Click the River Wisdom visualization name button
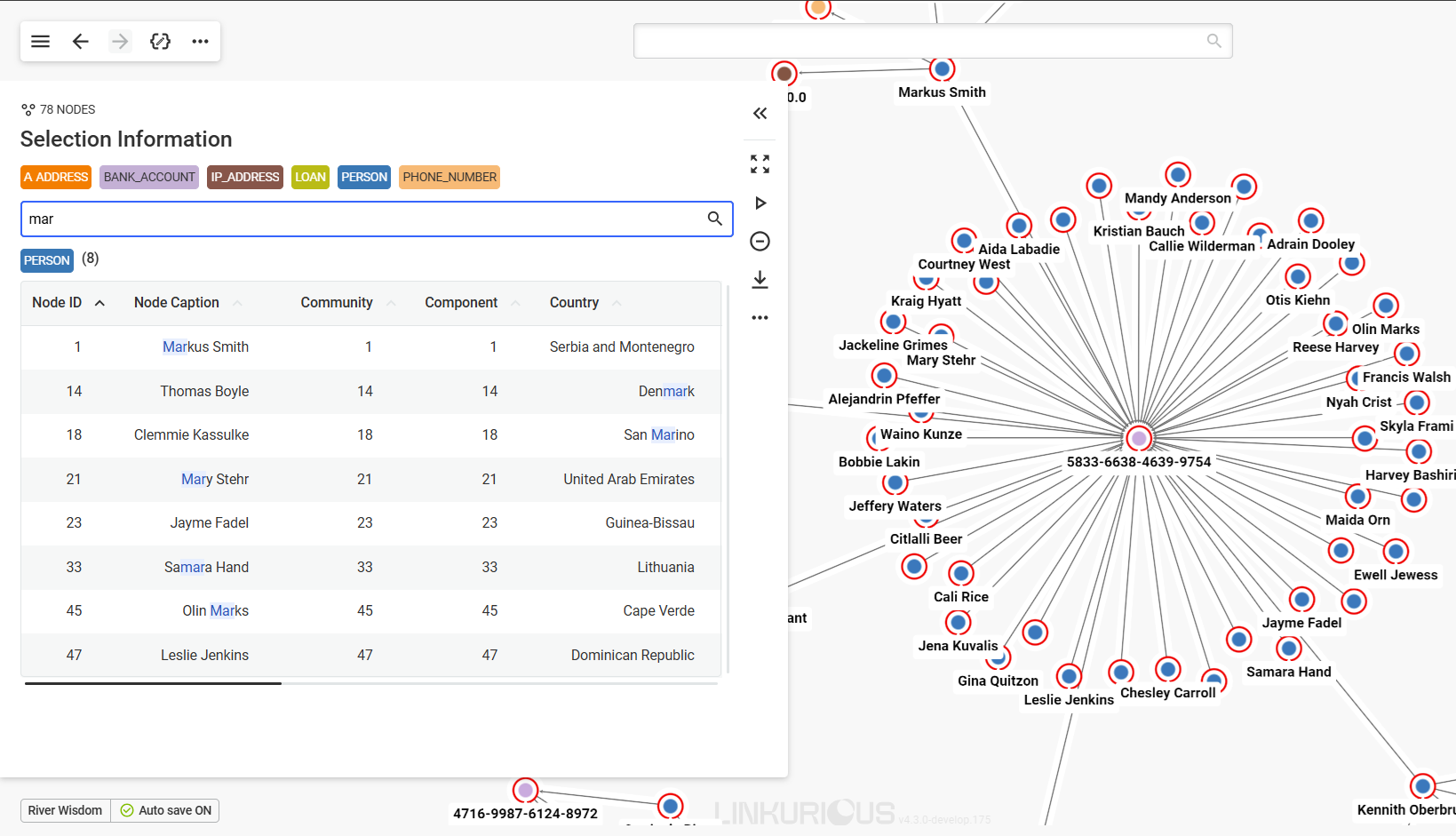1456x836 pixels. click(x=65, y=810)
